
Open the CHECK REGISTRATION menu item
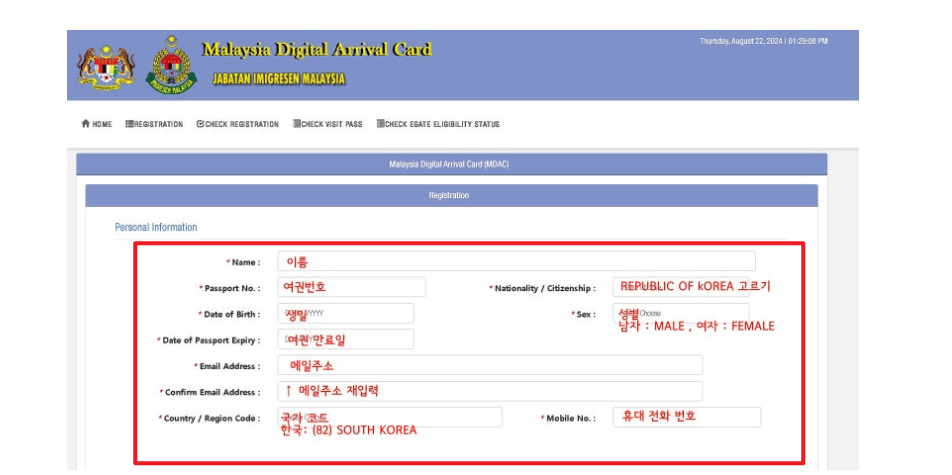coord(237,124)
